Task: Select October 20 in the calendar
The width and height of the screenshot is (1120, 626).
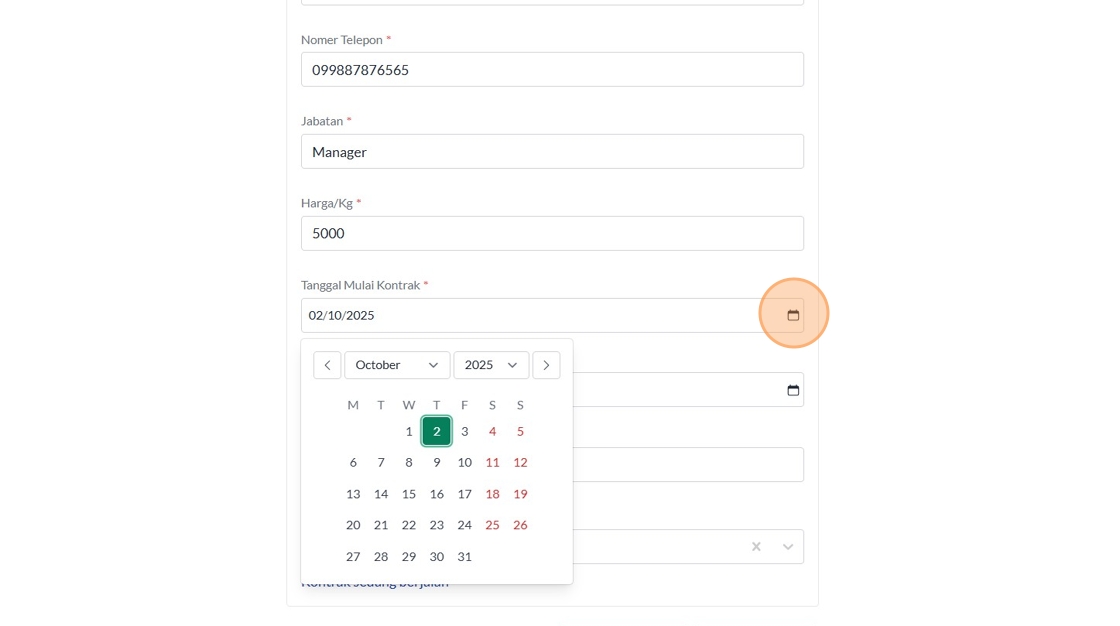Action: 353,525
